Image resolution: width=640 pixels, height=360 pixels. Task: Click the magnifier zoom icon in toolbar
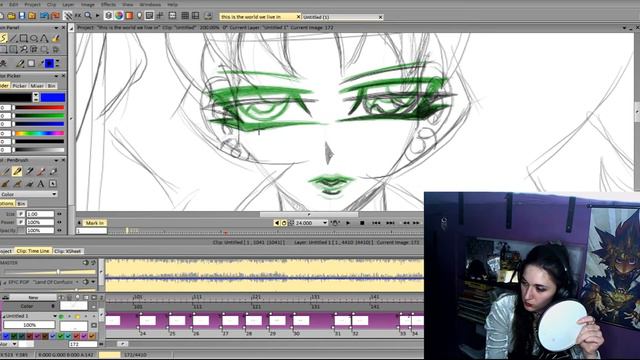(88, 16)
